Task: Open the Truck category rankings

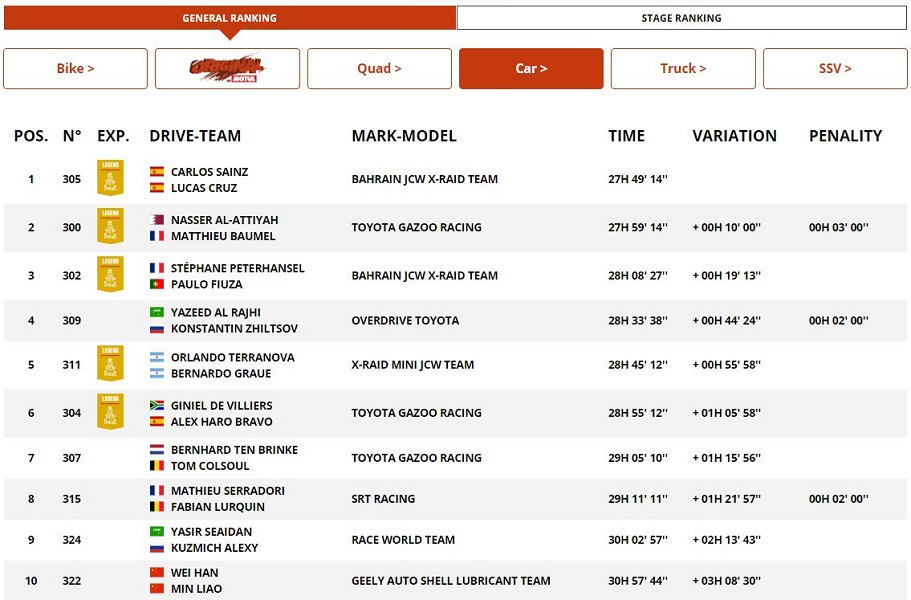Action: (x=683, y=69)
